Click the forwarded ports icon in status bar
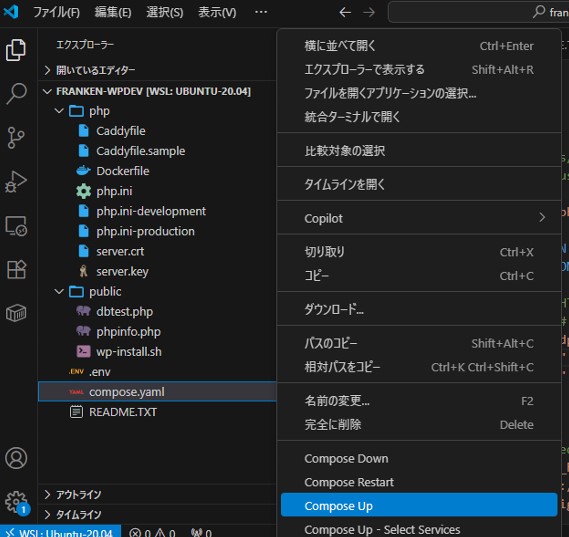The height and width of the screenshot is (537, 569). tap(196, 533)
